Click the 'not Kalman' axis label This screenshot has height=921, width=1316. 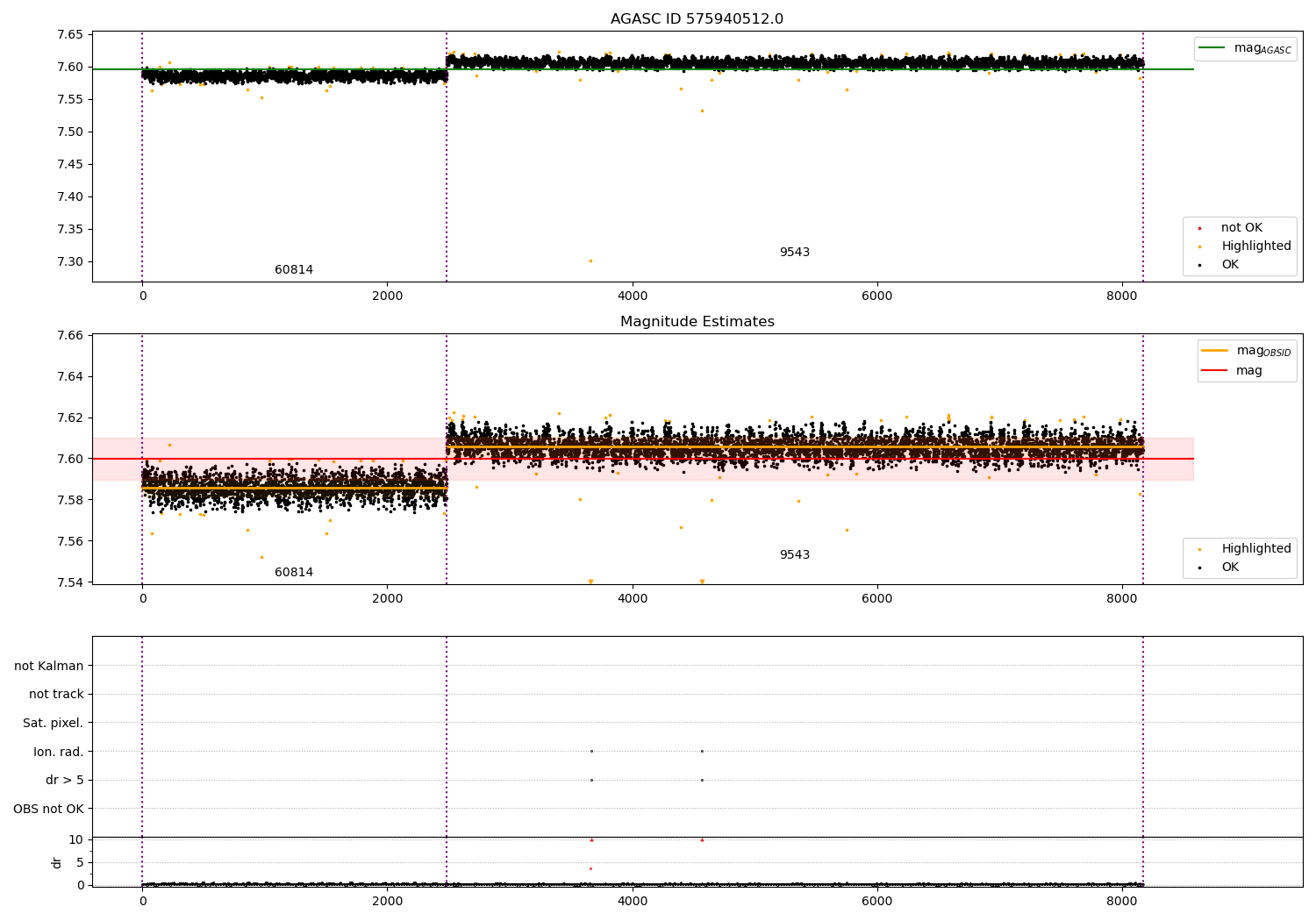[49, 667]
